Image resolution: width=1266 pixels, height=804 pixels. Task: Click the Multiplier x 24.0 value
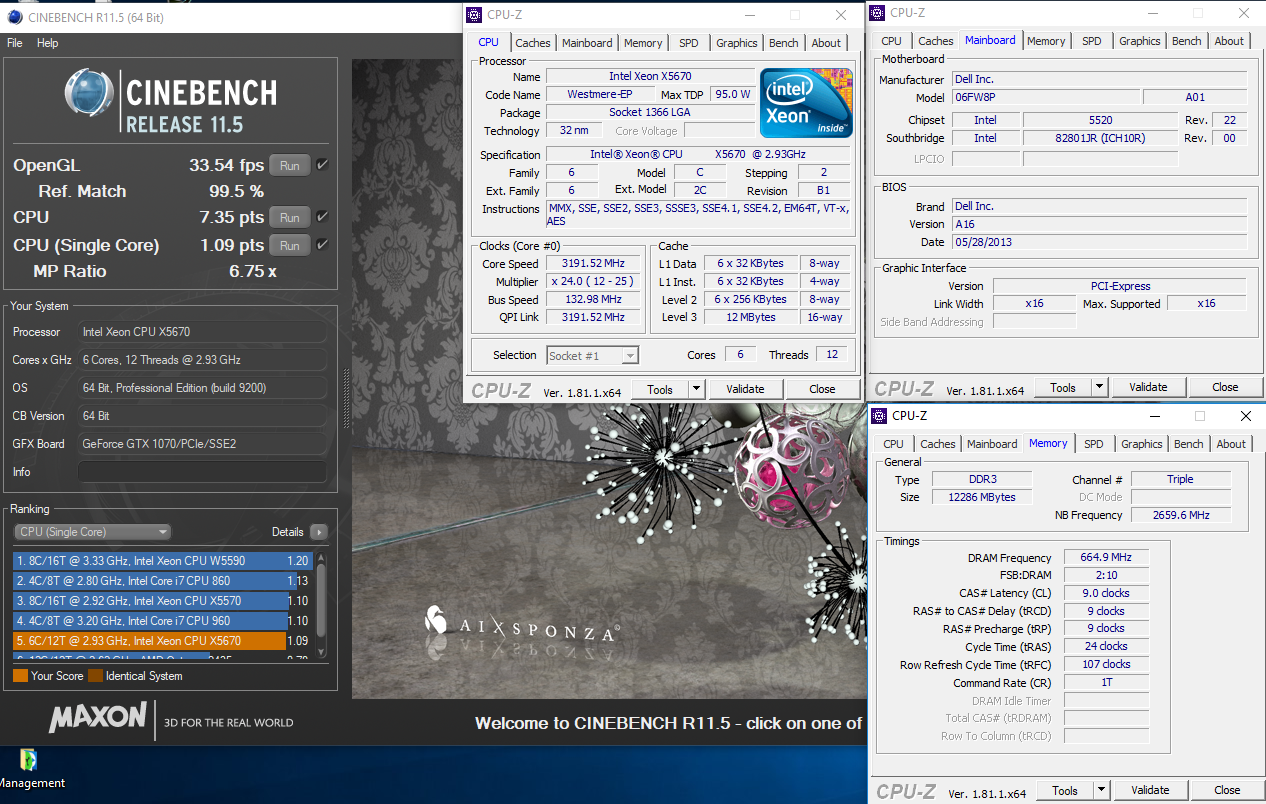pos(593,282)
